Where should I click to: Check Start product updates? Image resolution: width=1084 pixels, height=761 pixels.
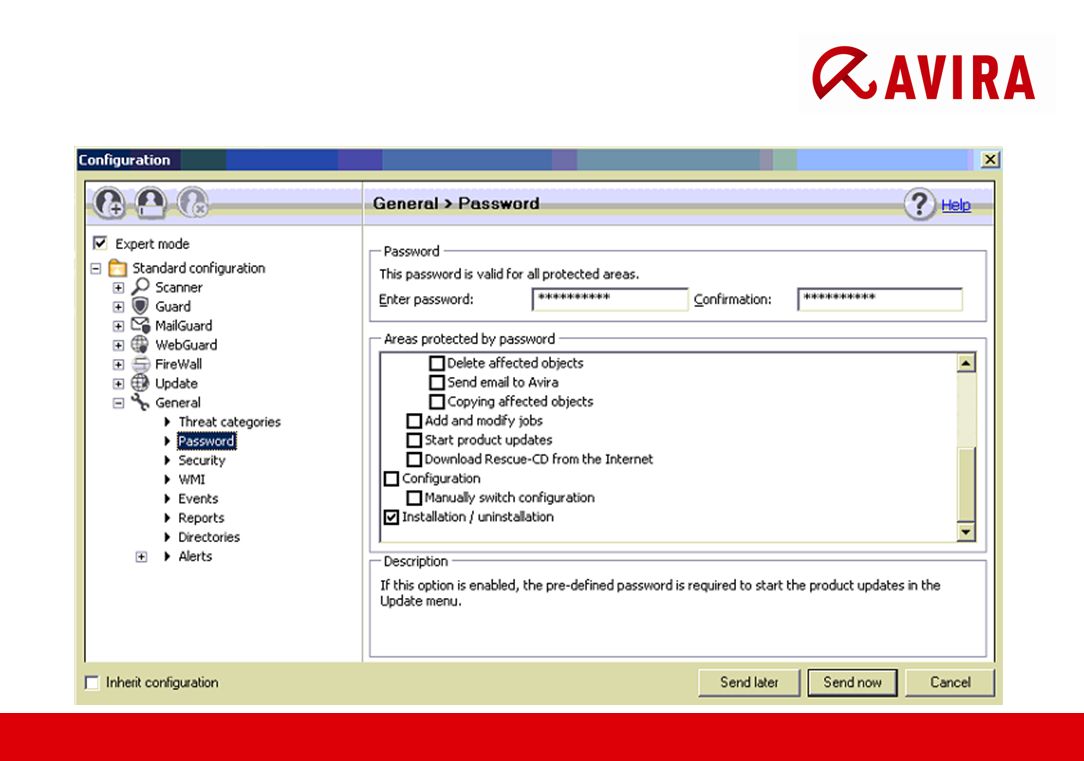(414, 440)
